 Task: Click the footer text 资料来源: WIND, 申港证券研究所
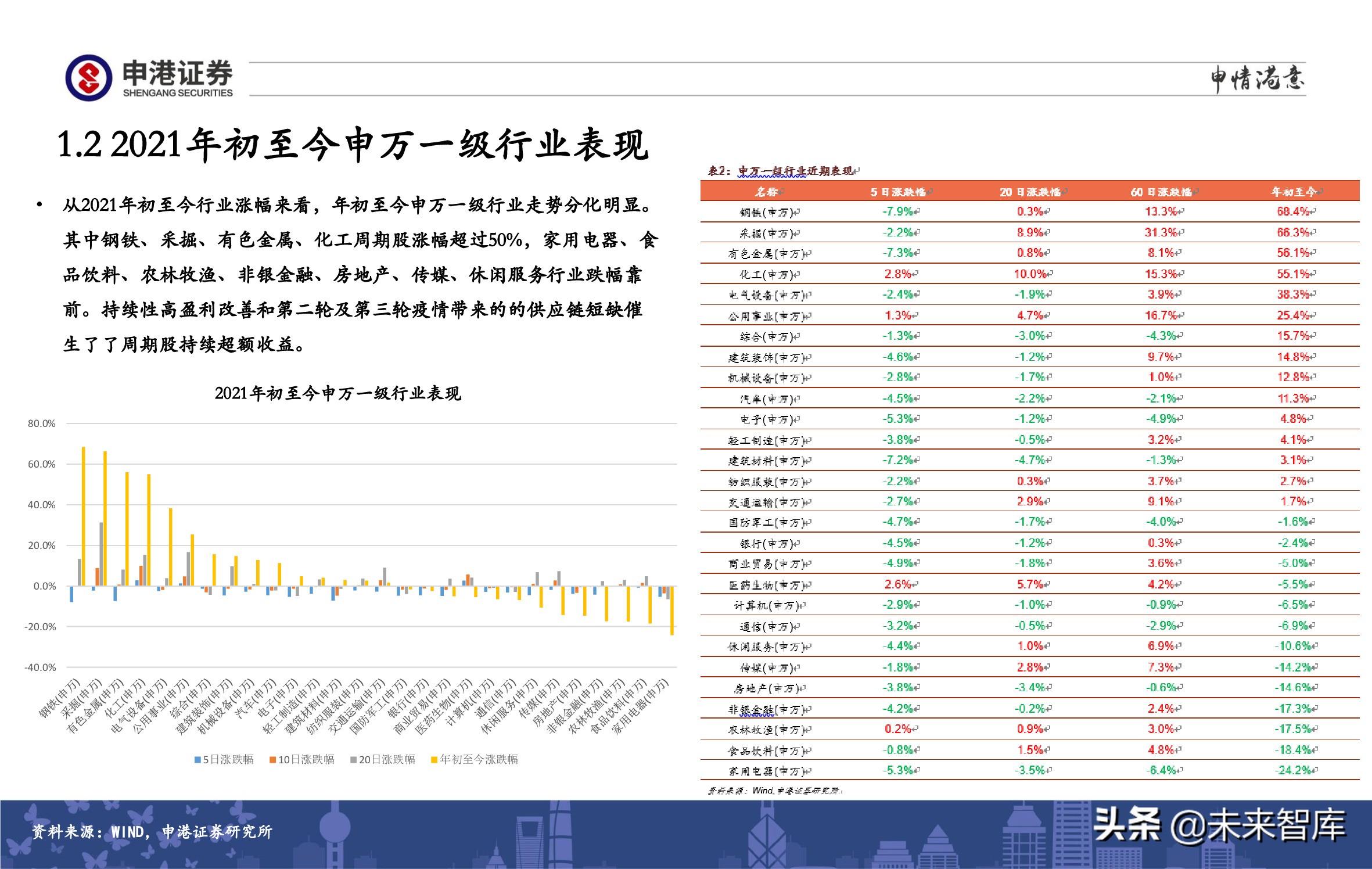tap(152, 832)
